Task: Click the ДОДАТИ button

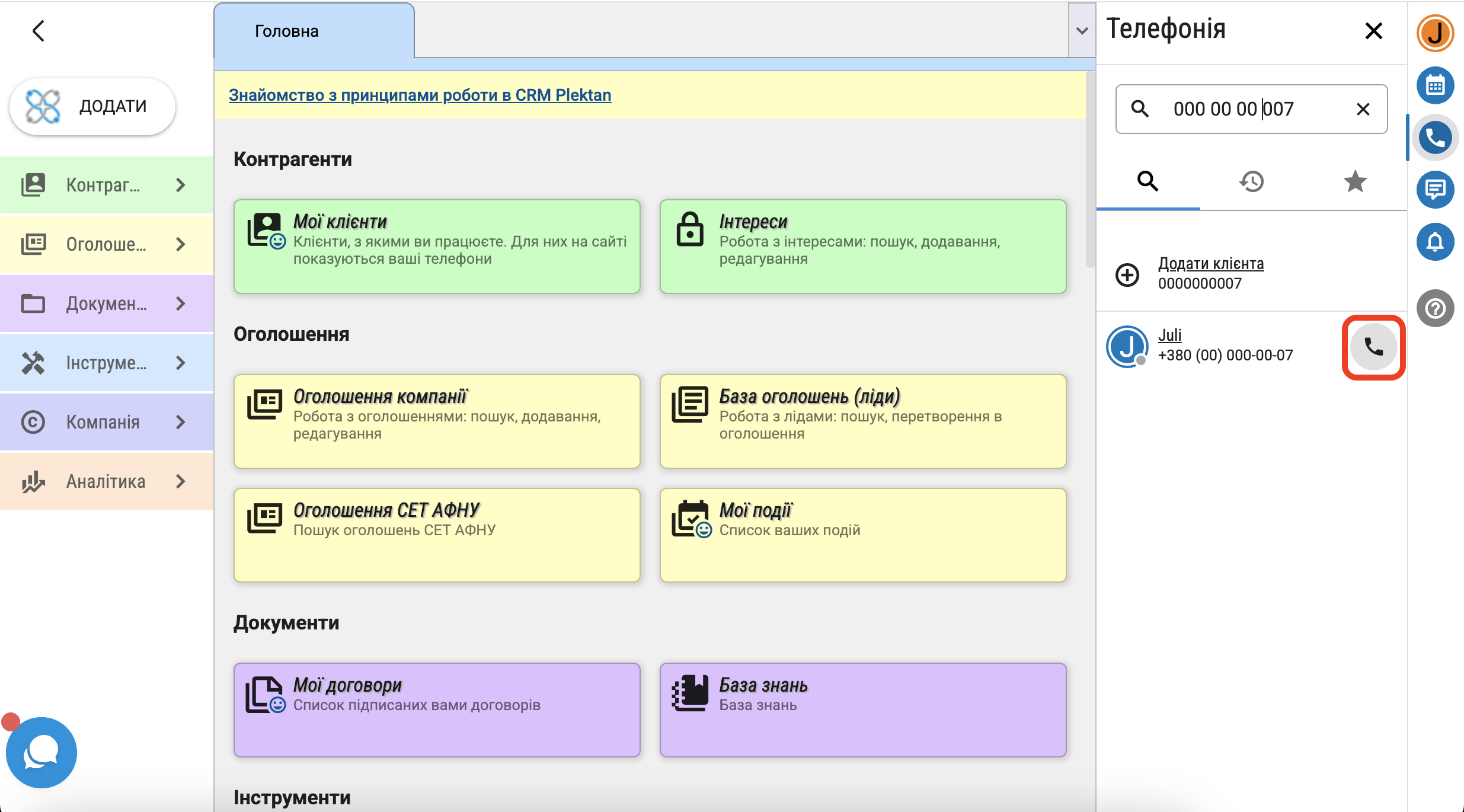Action: coord(92,107)
